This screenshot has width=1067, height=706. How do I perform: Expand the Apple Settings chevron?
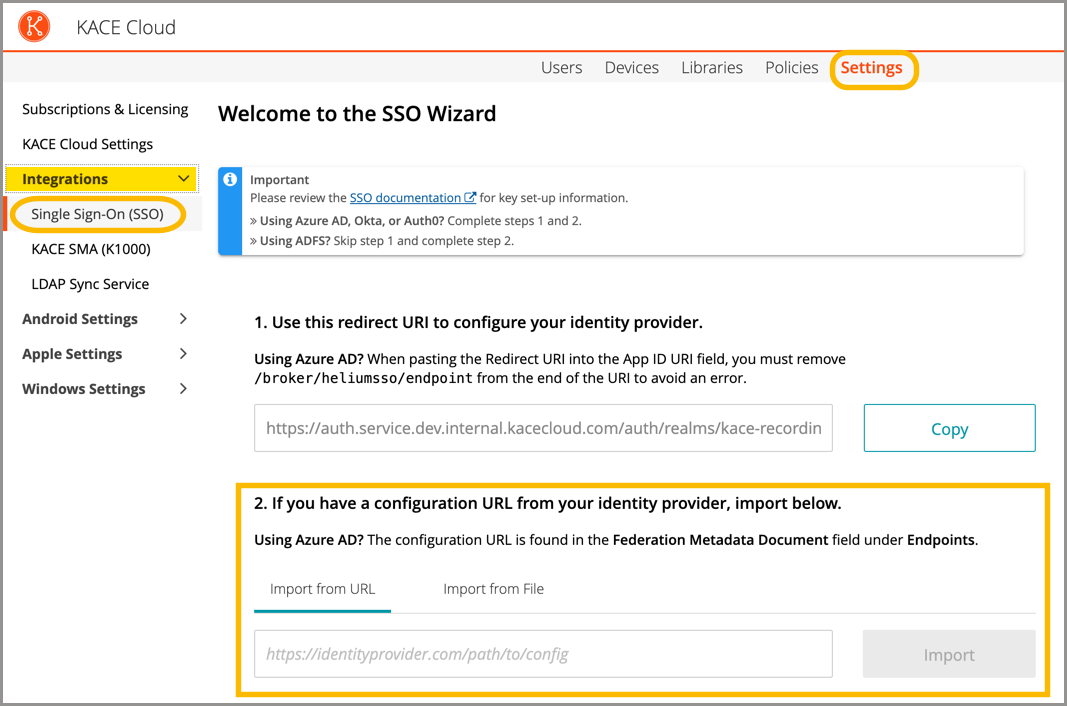pos(183,354)
